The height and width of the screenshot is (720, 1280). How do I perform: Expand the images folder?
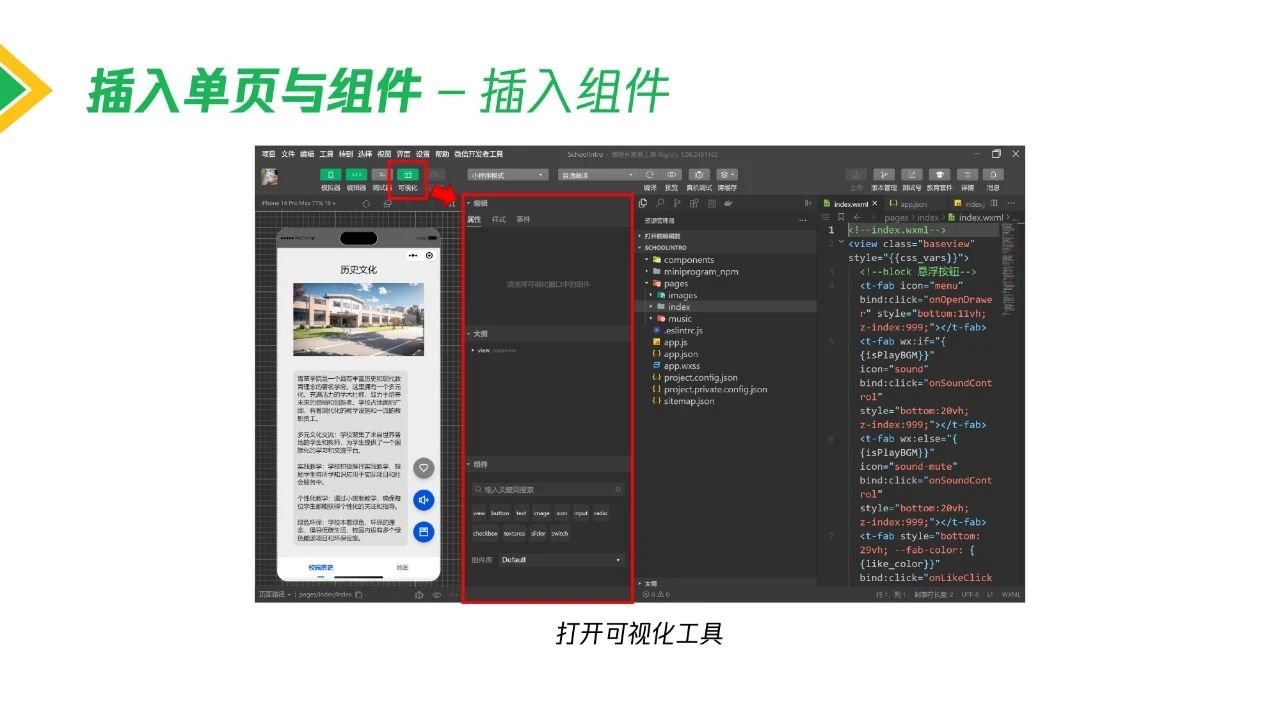click(682, 295)
